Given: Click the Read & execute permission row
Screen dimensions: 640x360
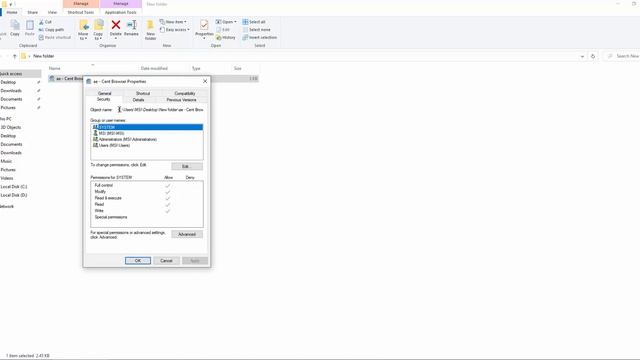Looking at the screenshot, I should 147,198.
